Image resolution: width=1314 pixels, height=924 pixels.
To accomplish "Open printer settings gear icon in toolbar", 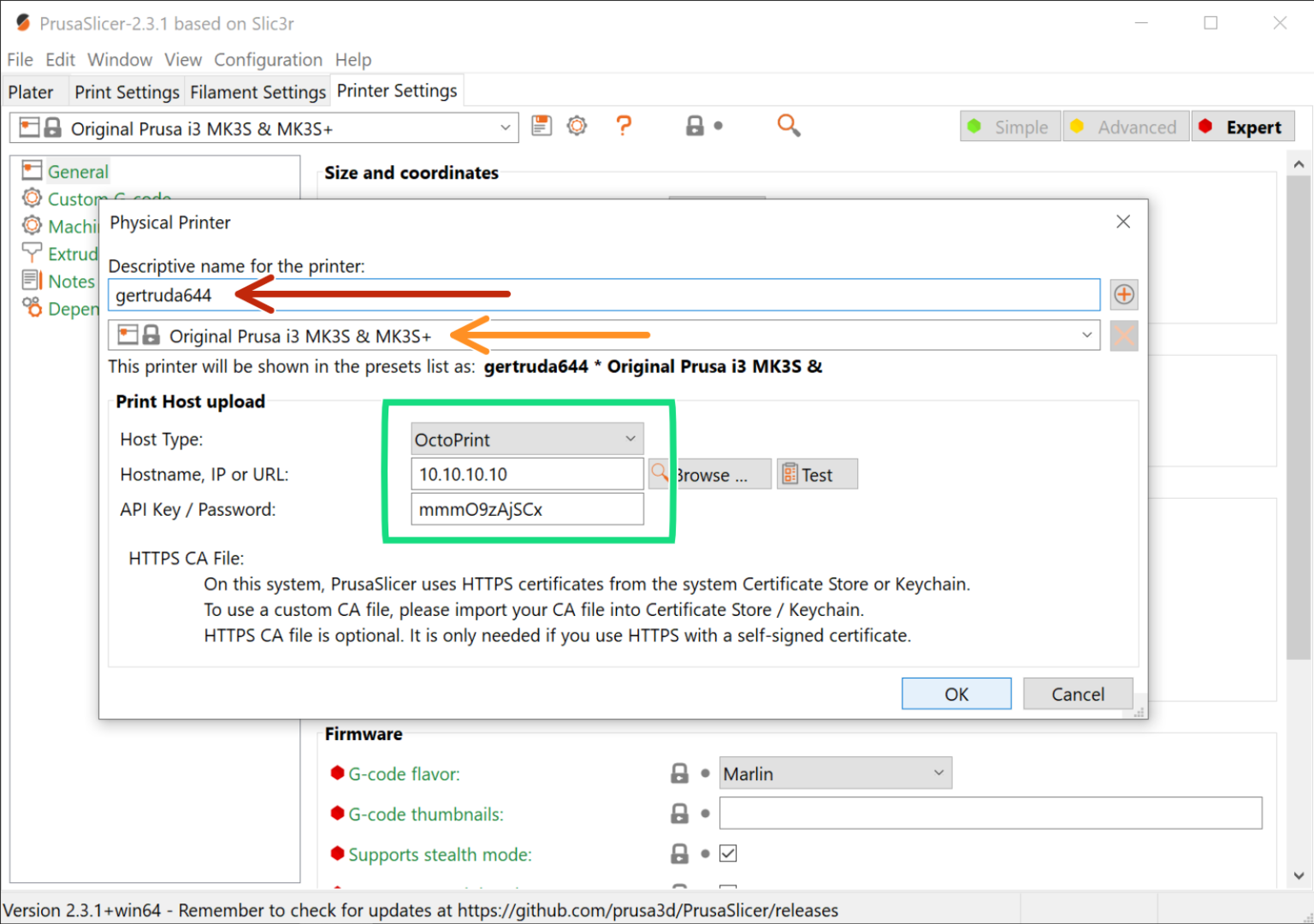I will 577,125.
